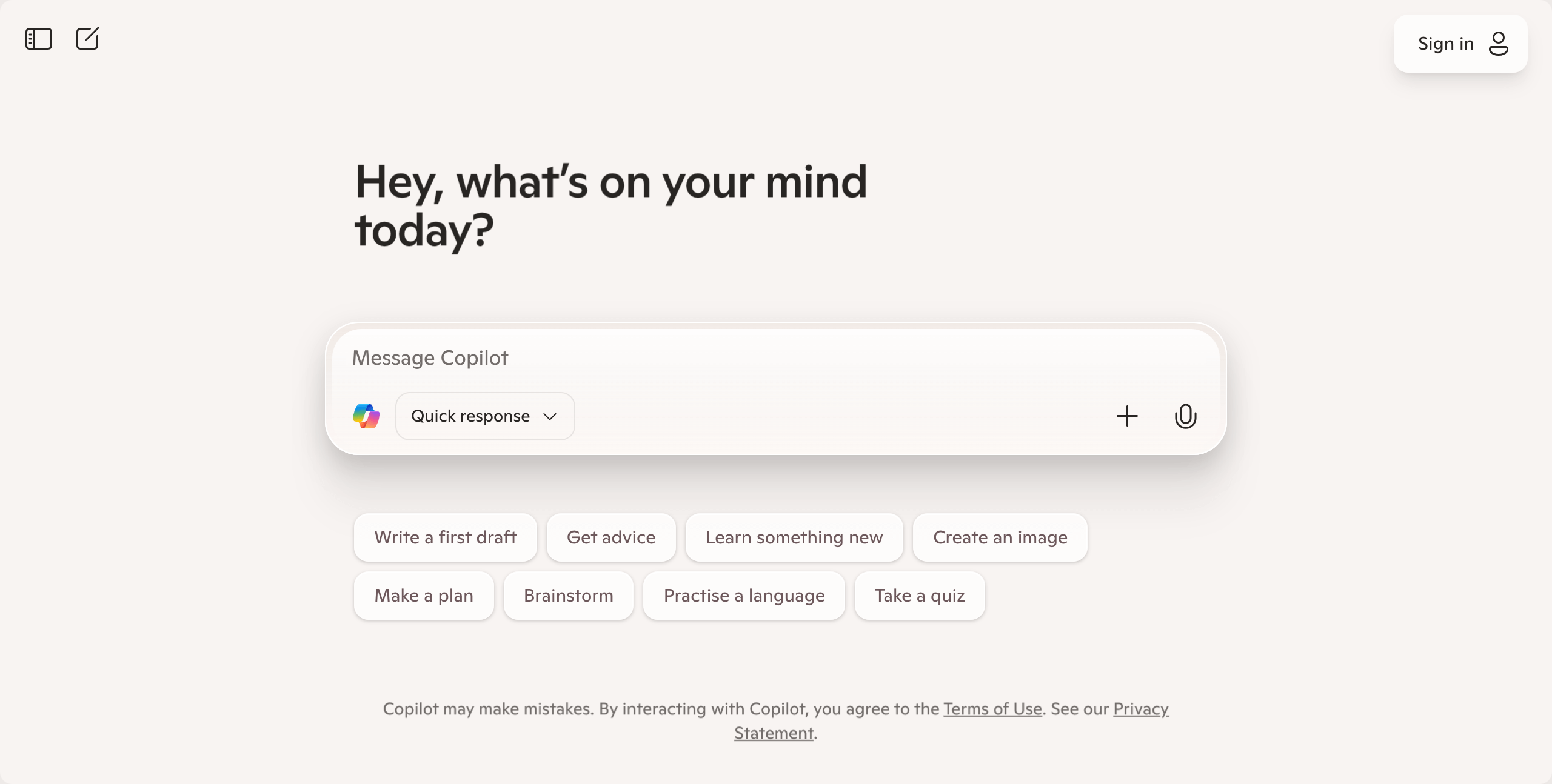Click the Take a quiz suggestion

pos(919,596)
